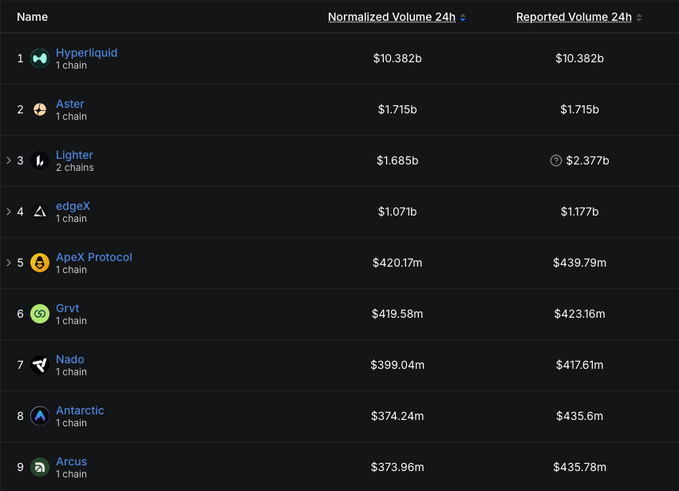This screenshot has width=679, height=491.
Task: Click Nado's reported volume $417.61m
Action: pyautogui.click(x=579, y=365)
